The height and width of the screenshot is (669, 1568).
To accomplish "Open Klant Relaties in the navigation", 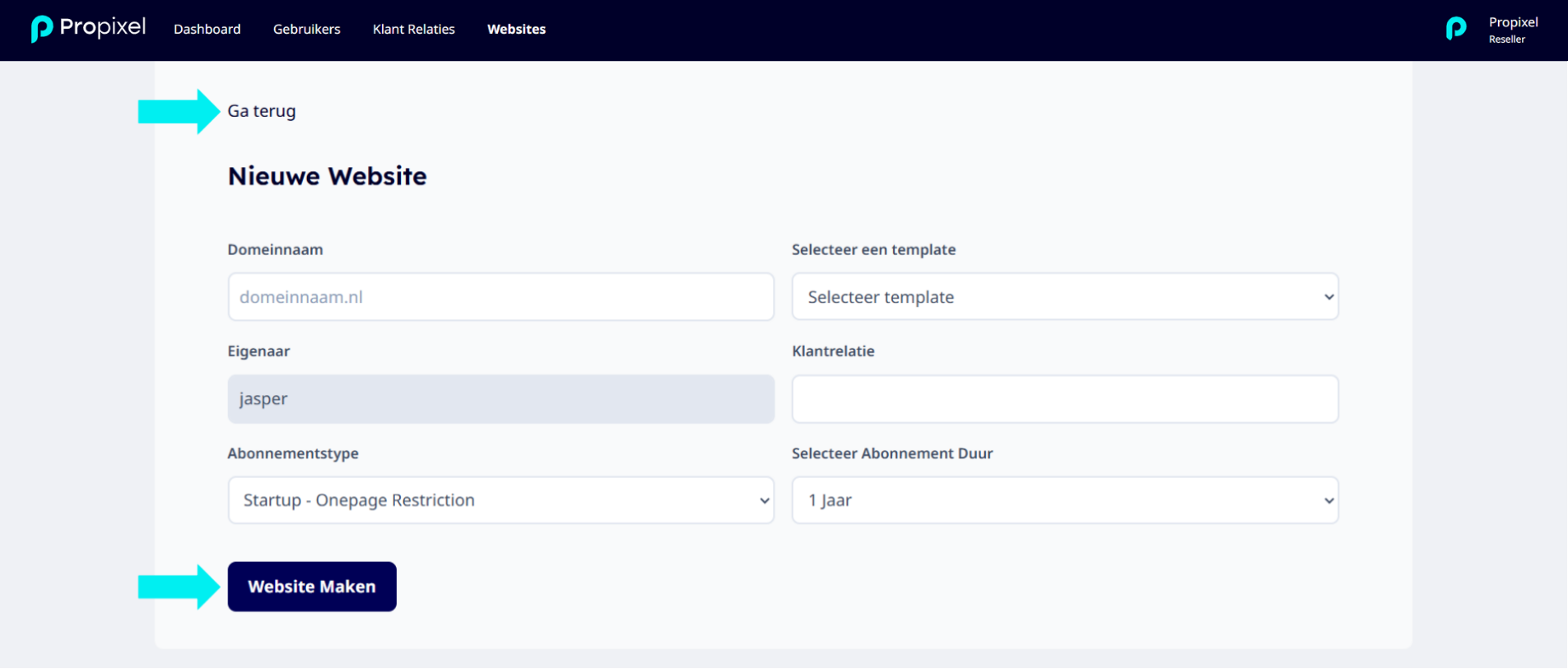I will point(414,29).
